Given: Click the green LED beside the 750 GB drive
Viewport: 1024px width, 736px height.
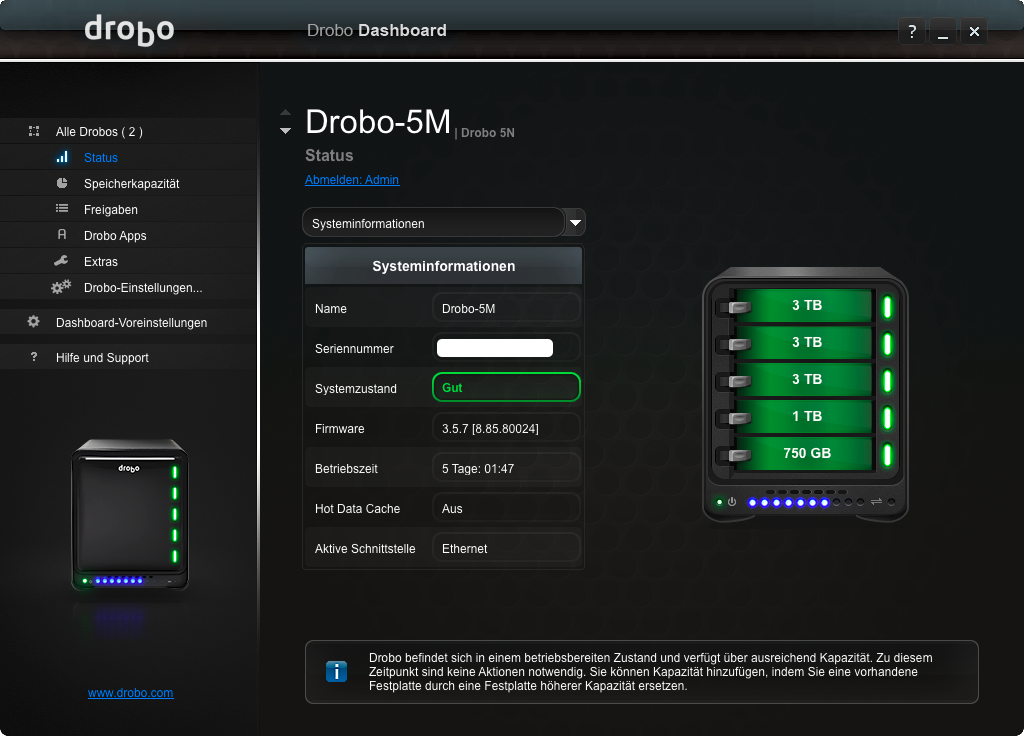Looking at the screenshot, I should [888, 455].
